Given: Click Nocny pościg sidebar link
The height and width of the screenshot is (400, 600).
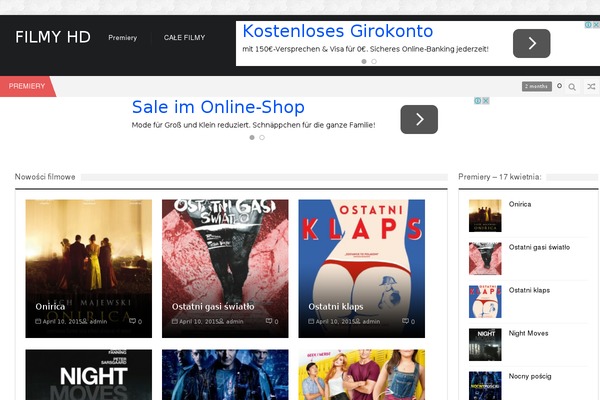Looking at the screenshot, I should tap(530, 376).
